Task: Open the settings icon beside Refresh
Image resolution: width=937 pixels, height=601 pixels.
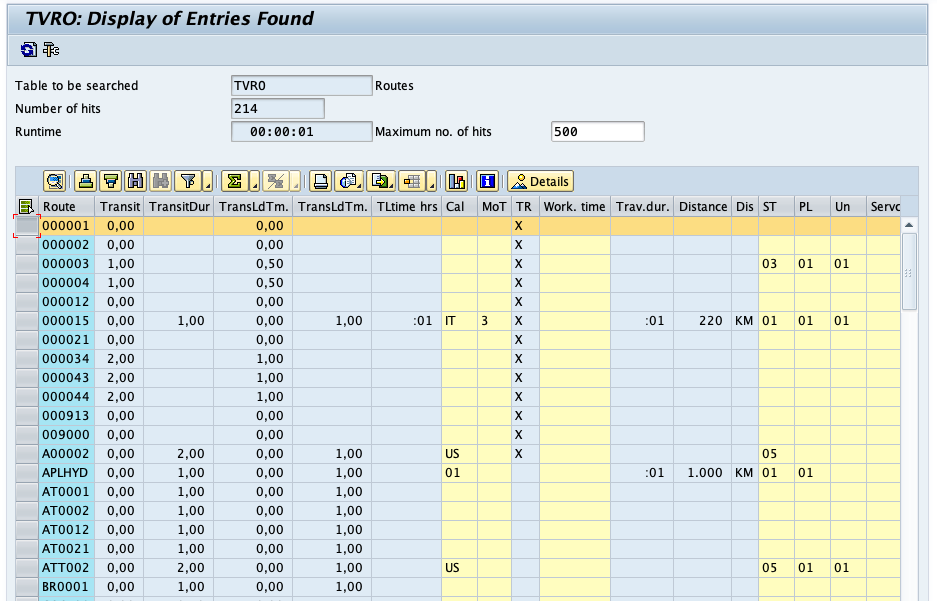Action: click(x=51, y=50)
